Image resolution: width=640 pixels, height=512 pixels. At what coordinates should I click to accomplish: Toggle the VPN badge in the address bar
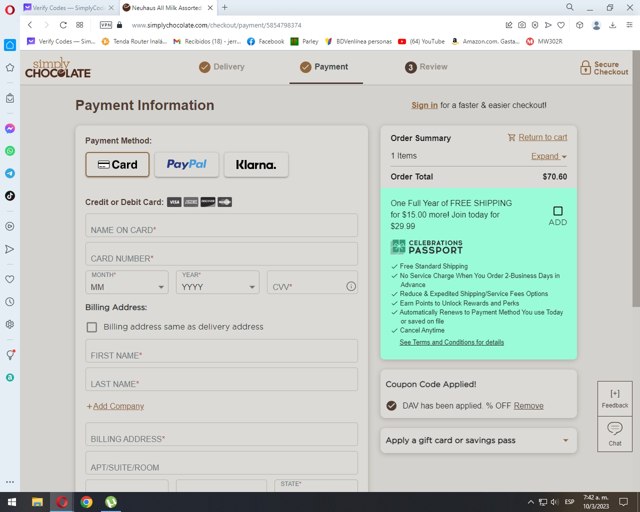coord(105,25)
